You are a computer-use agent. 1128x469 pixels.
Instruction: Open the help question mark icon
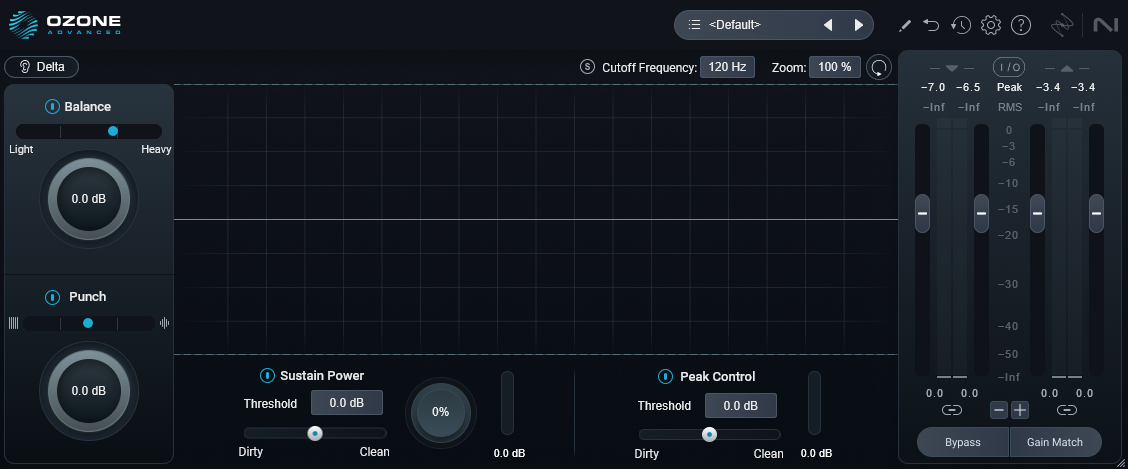(x=1021, y=25)
